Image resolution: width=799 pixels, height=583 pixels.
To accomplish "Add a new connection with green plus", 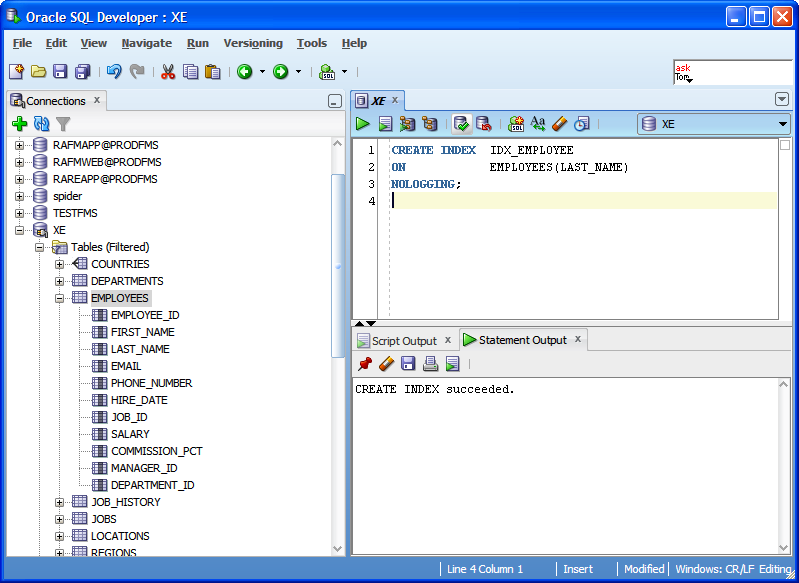I will [x=19, y=124].
